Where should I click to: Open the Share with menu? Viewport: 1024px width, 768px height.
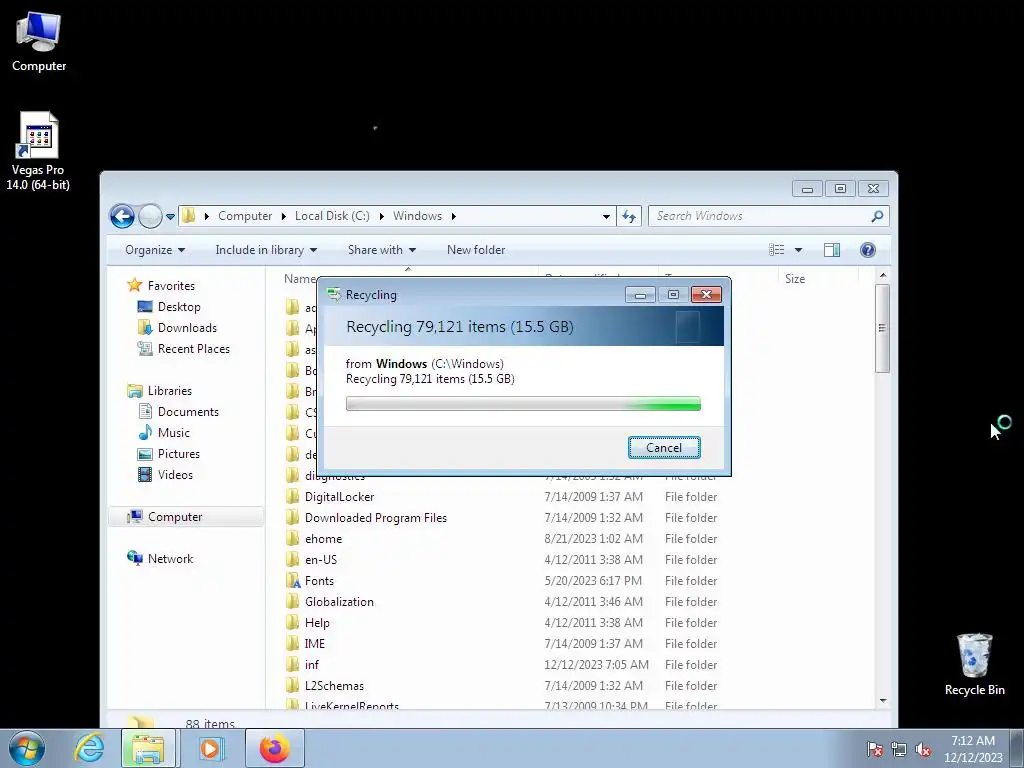381,250
